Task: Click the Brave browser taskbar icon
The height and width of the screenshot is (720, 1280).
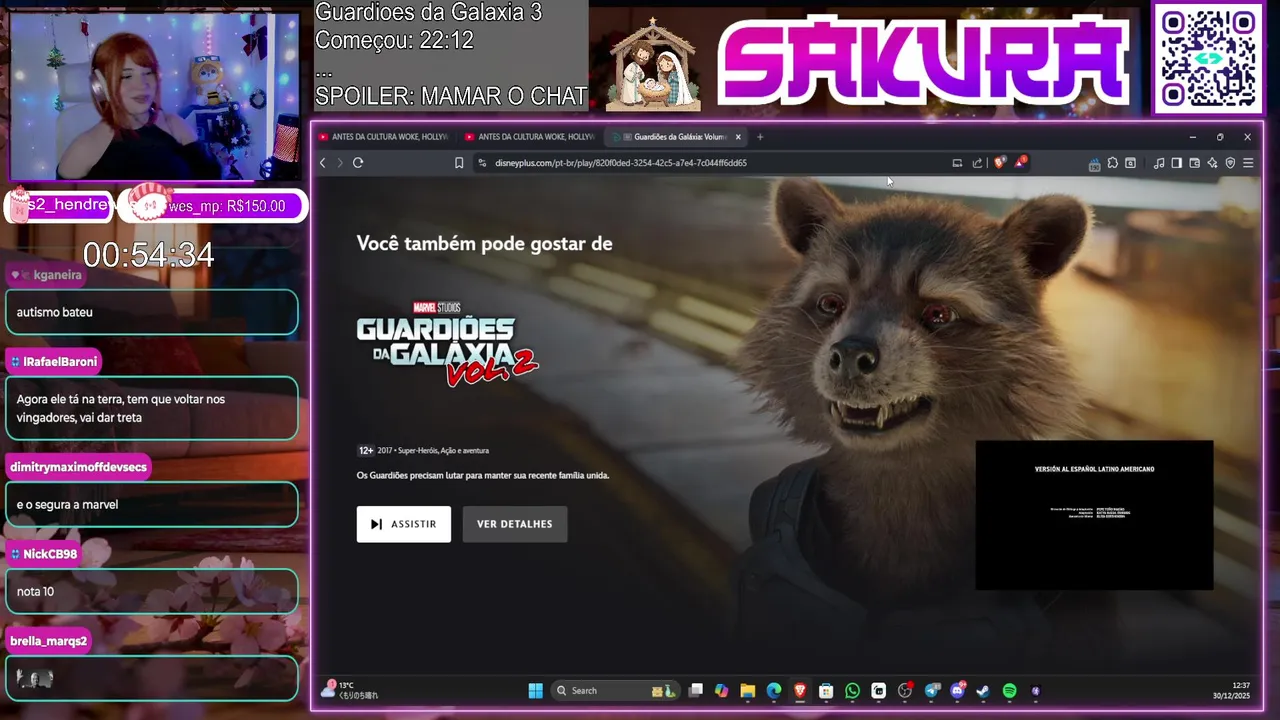Action: [800, 691]
